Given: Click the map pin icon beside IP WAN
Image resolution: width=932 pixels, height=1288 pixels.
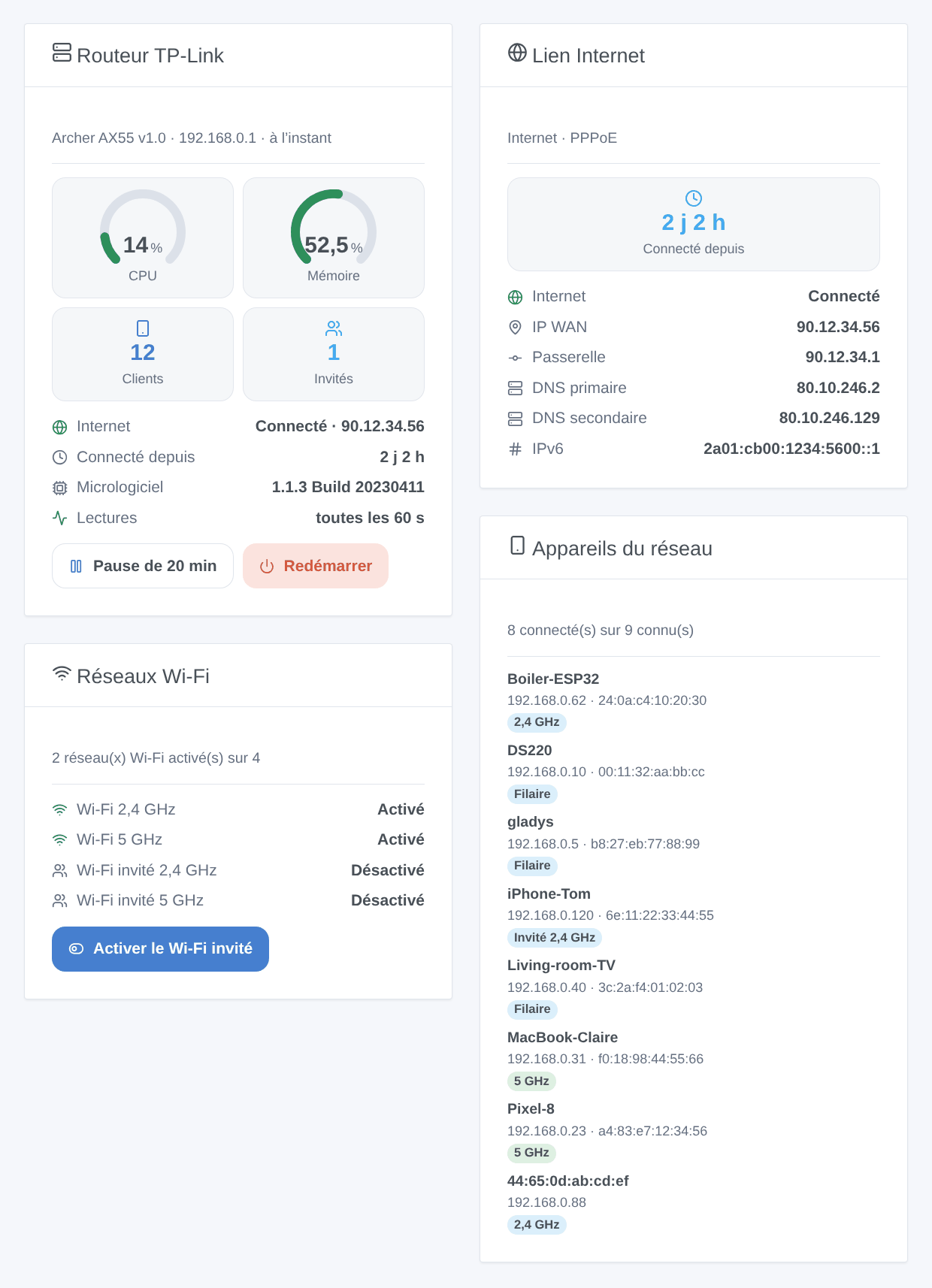Looking at the screenshot, I should 516,328.
